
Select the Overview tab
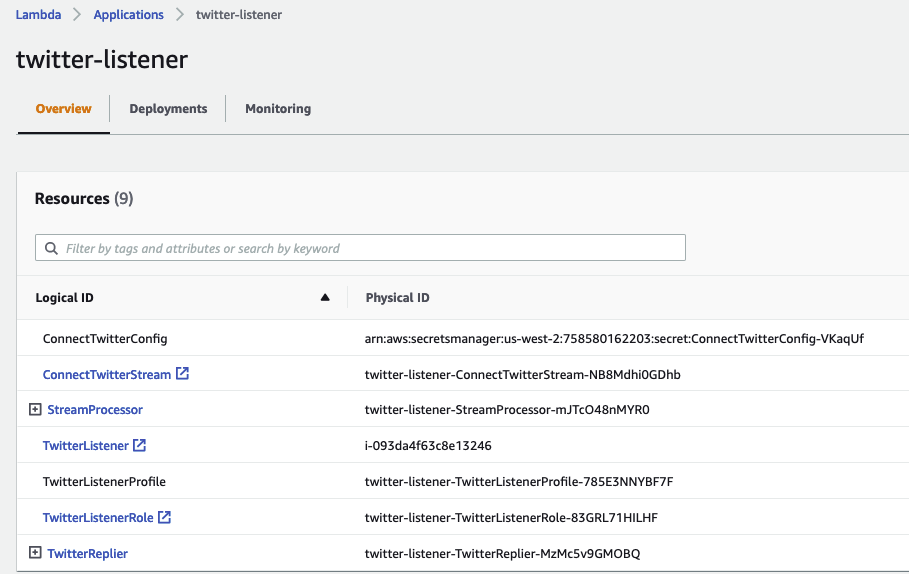63,109
